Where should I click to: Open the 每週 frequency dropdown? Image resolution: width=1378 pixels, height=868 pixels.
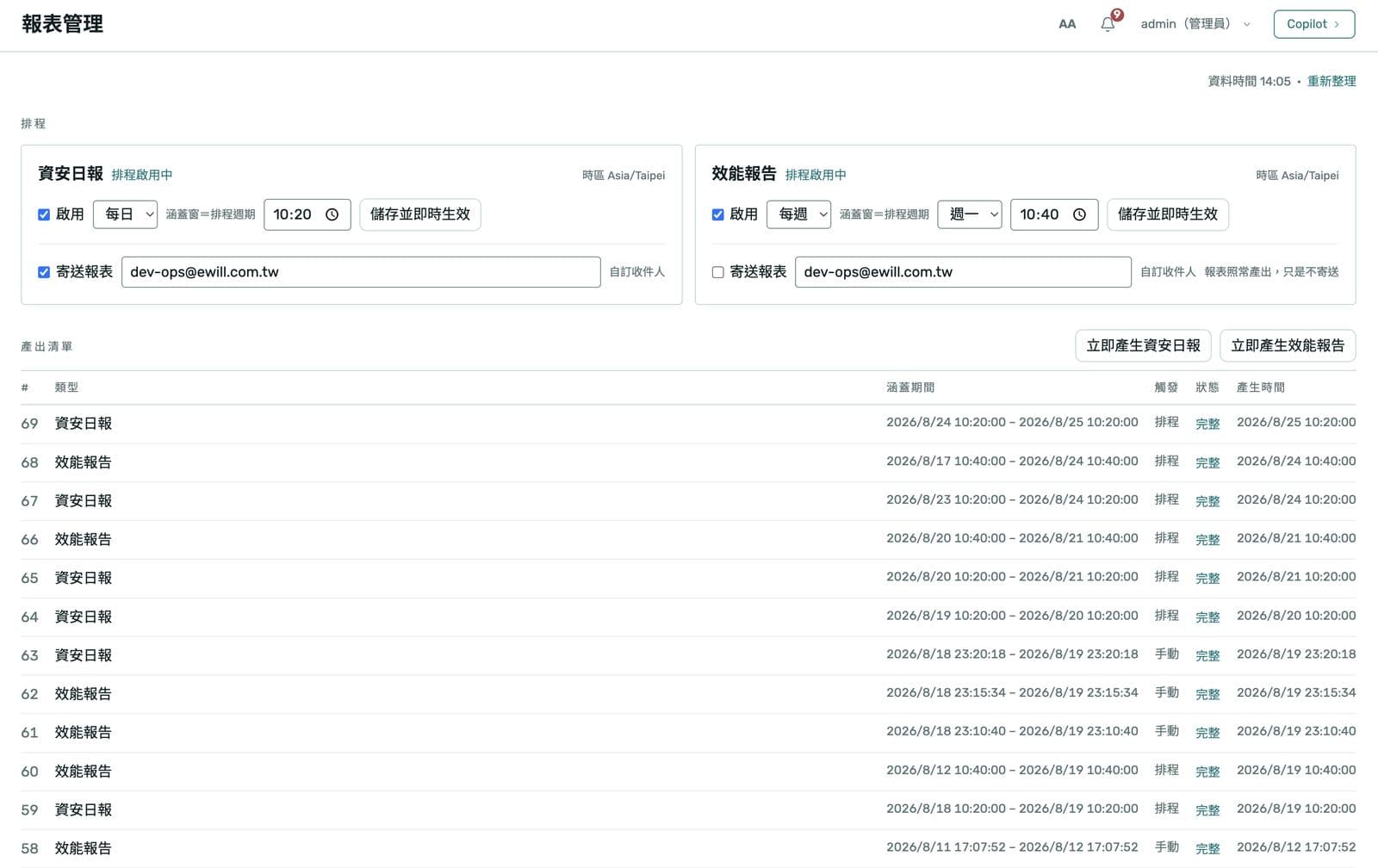(798, 214)
